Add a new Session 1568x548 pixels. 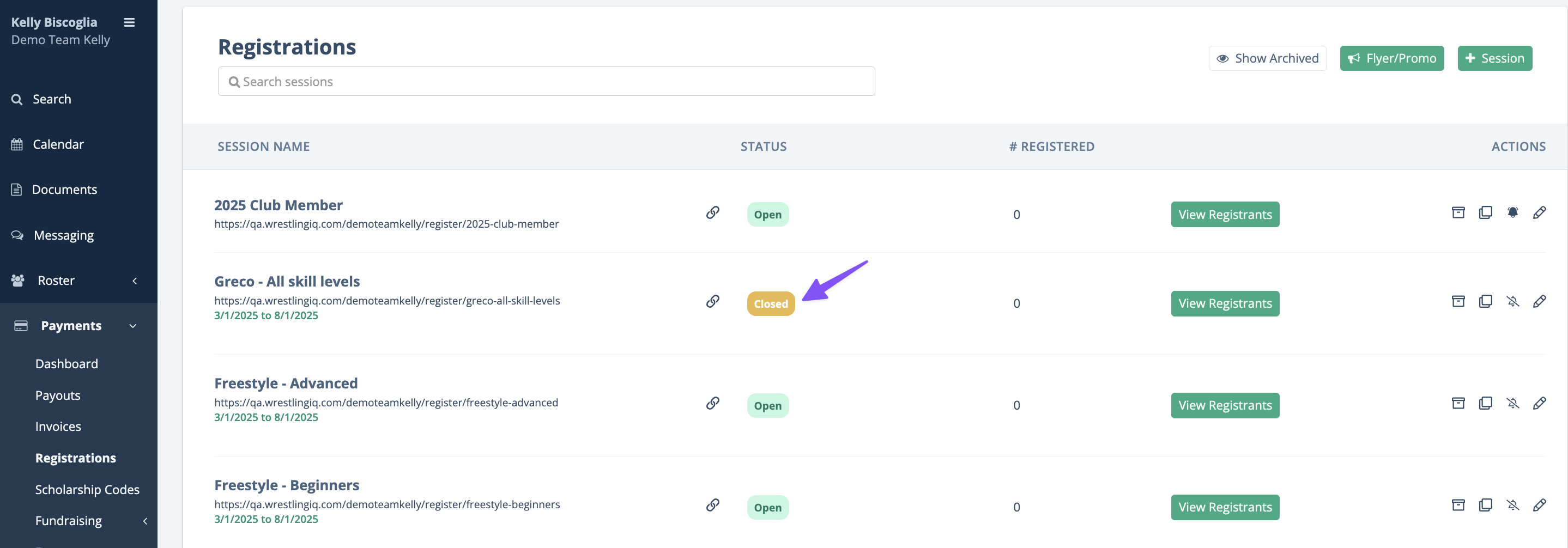click(1494, 58)
